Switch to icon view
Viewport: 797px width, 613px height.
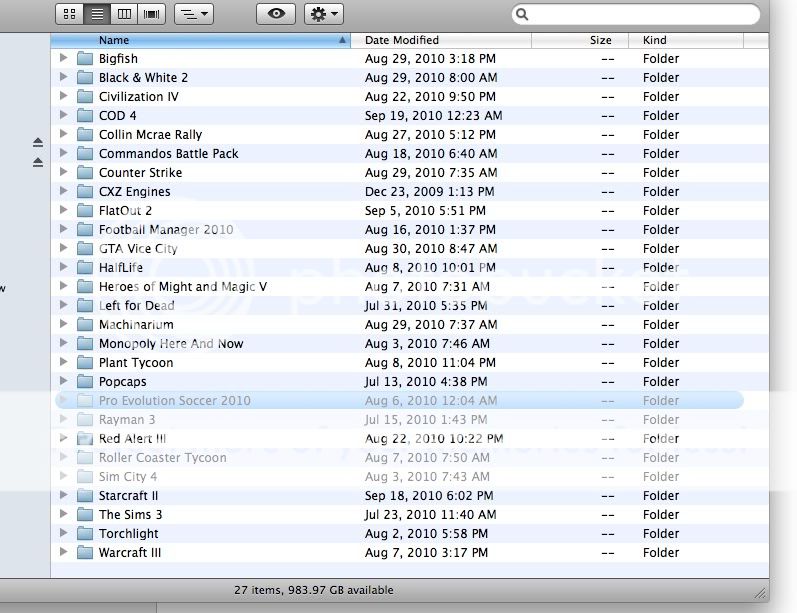click(70, 14)
